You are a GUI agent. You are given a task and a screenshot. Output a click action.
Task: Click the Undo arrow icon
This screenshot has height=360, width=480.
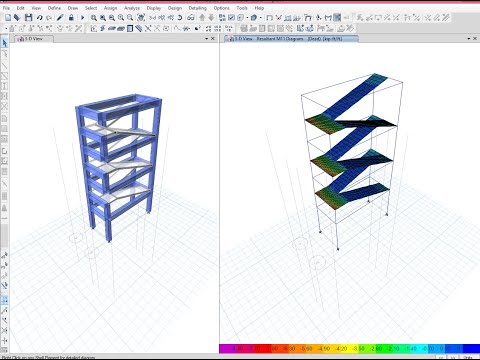[x=40, y=18]
